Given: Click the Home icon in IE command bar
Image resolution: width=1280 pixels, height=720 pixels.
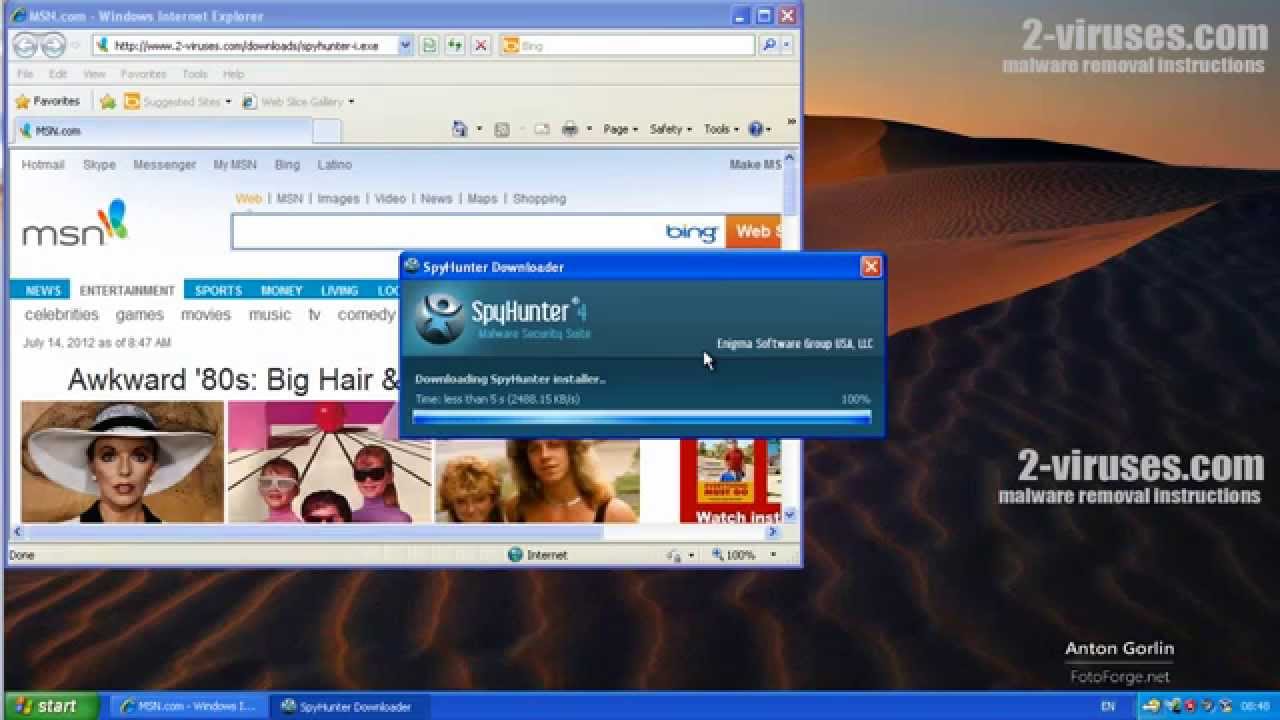Looking at the screenshot, I should (459, 129).
